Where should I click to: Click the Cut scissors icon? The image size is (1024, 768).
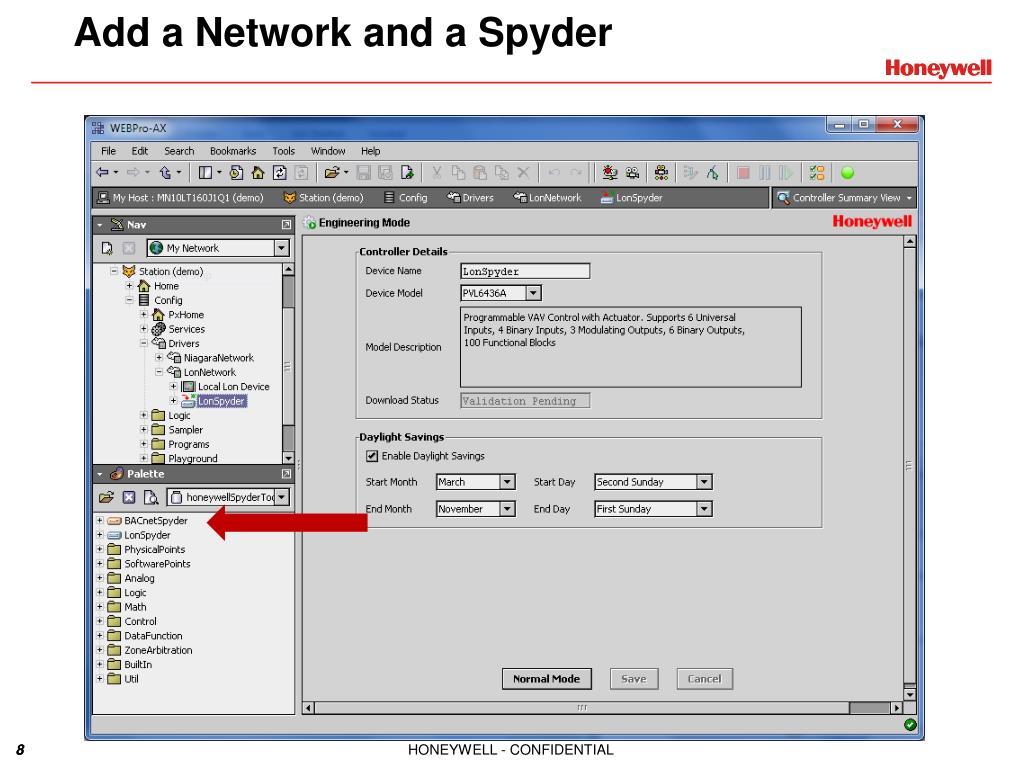(436, 172)
